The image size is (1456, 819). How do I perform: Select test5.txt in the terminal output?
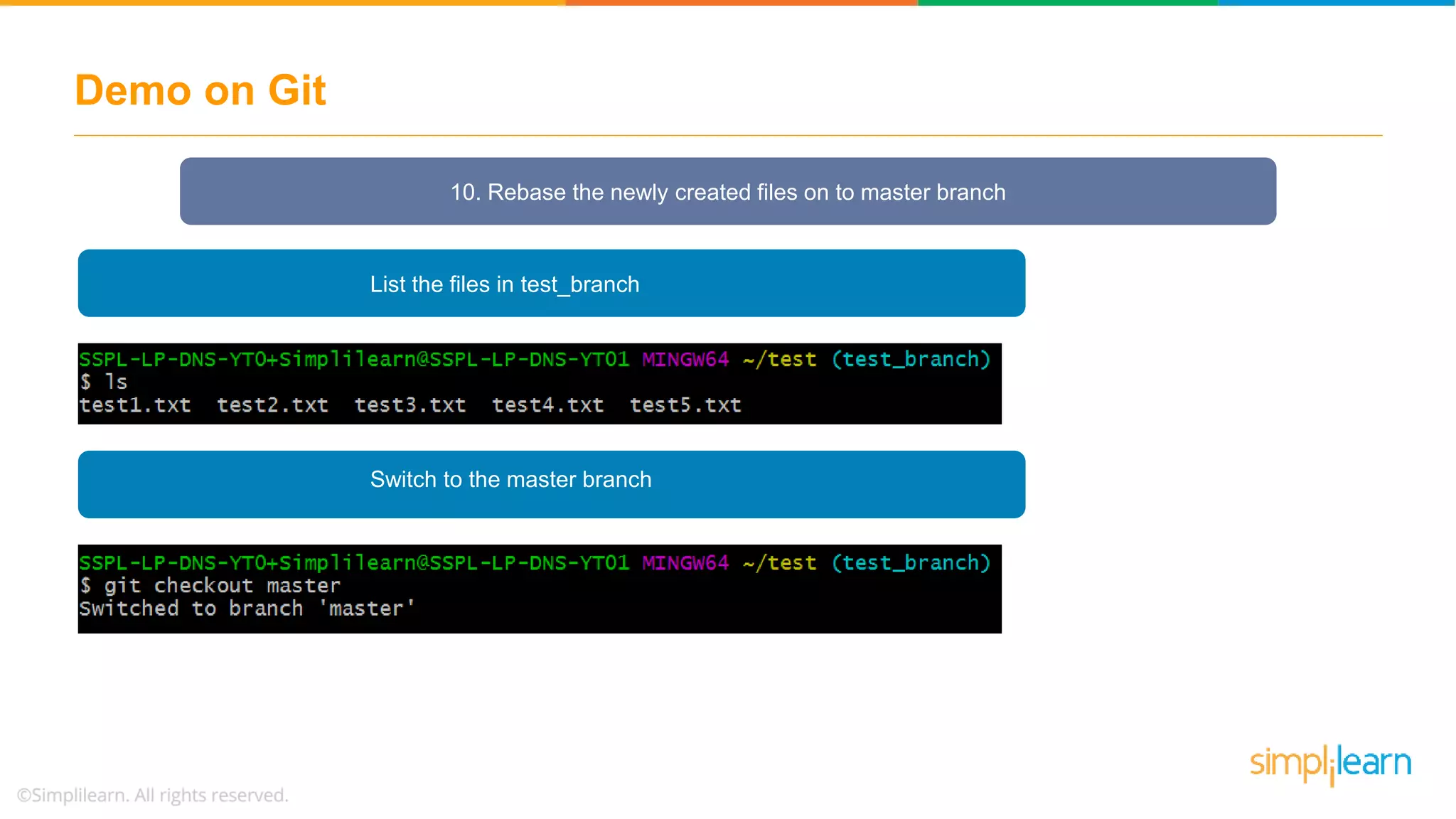pos(686,405)
